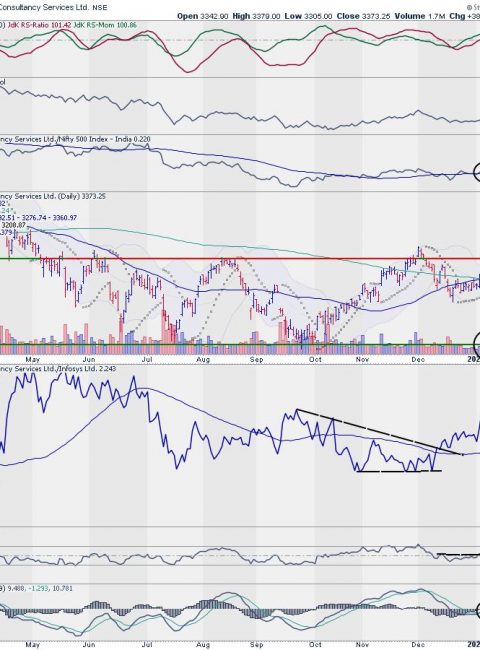Click the Aug label on the price chart axis
480x650 pixels.
point(203,359)
